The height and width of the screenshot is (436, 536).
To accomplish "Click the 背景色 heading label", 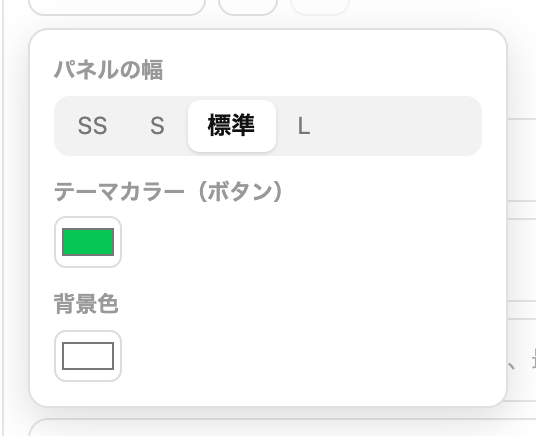I will pos(86,304).
